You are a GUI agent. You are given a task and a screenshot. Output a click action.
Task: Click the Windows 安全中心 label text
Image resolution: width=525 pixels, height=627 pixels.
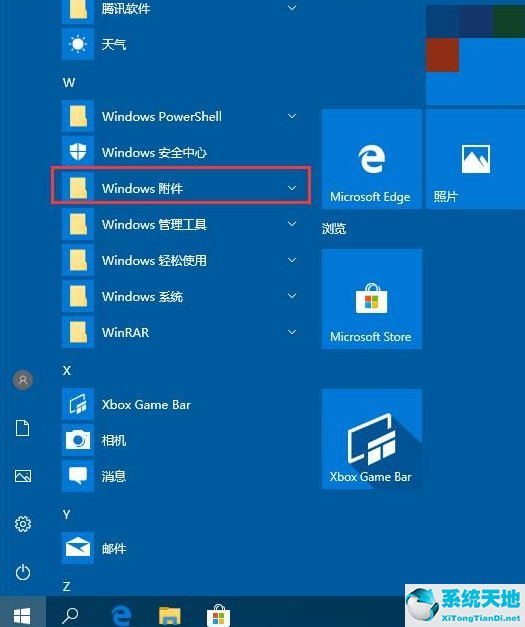click(x=154, y=152)
